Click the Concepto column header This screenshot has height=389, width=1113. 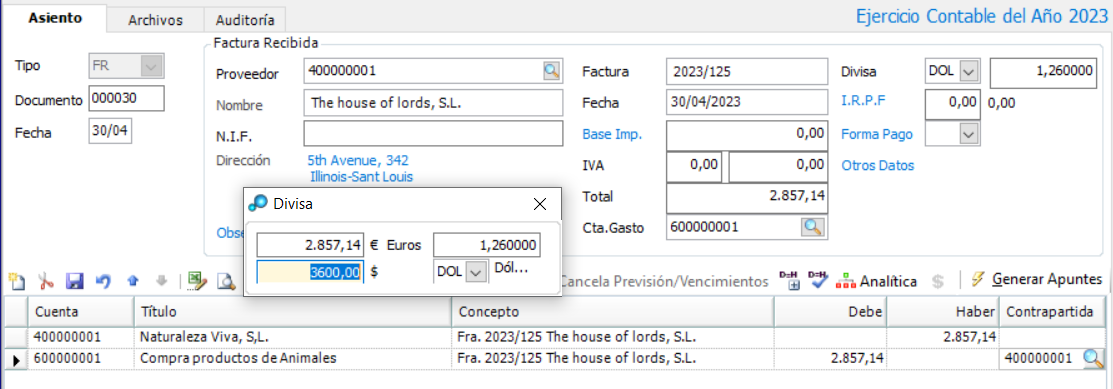[x=612, y=312]
